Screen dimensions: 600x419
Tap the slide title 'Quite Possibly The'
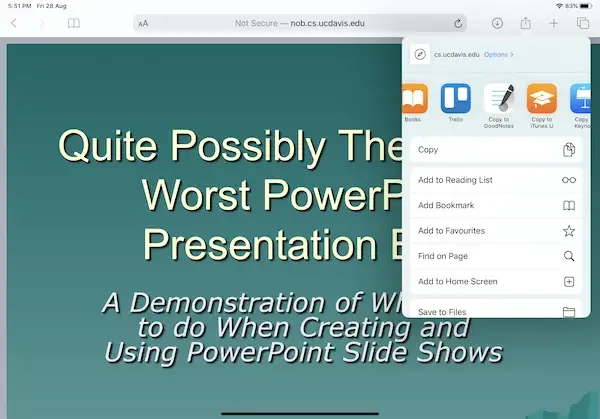pyautogui.click(x=231, y=146)
